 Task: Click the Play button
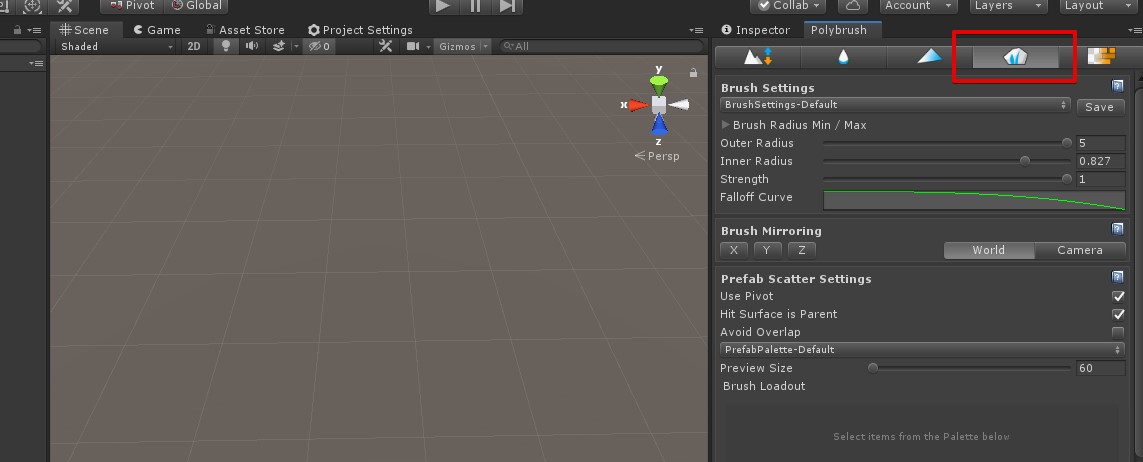coord(442,6)
